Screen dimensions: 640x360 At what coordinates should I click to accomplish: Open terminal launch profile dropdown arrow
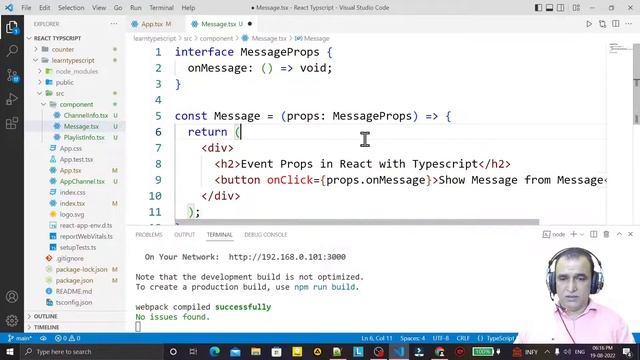click(582, 234)
